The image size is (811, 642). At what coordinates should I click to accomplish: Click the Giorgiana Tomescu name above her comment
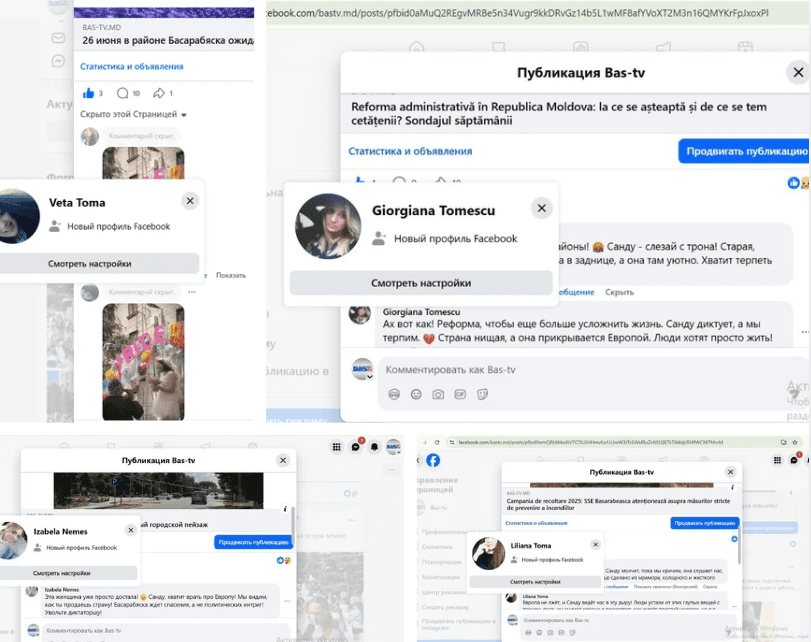(421, 312)
